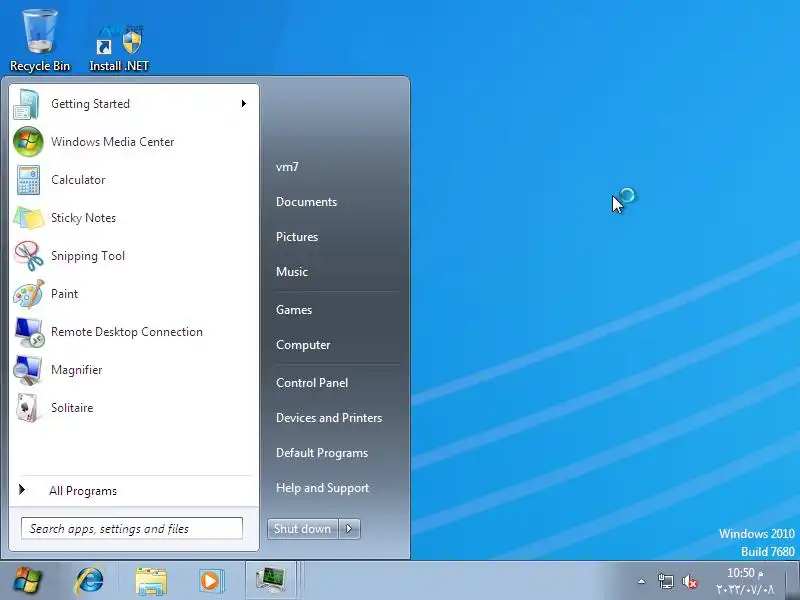Open Control Panel
This screenshot has height=600, width=800.
click(312, 383)
